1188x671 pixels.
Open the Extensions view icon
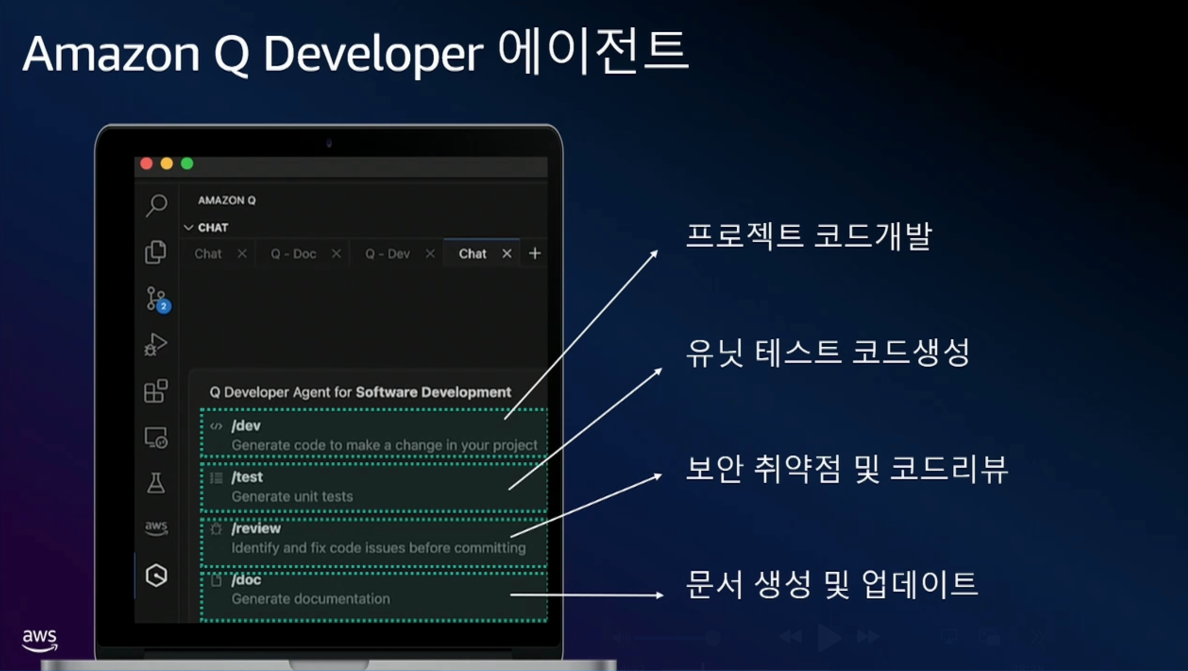pos(156,391)
